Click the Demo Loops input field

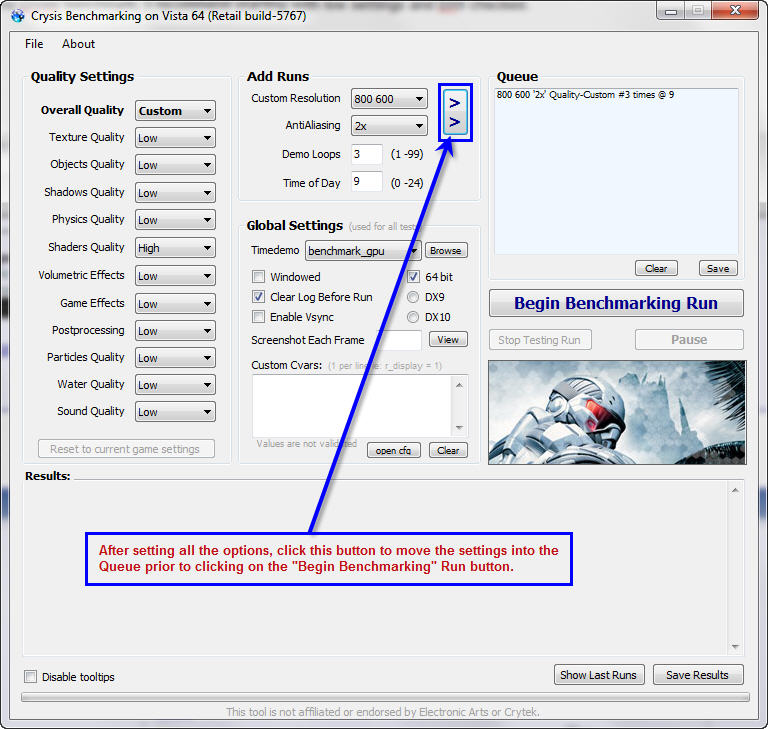[x=367, y=154]
